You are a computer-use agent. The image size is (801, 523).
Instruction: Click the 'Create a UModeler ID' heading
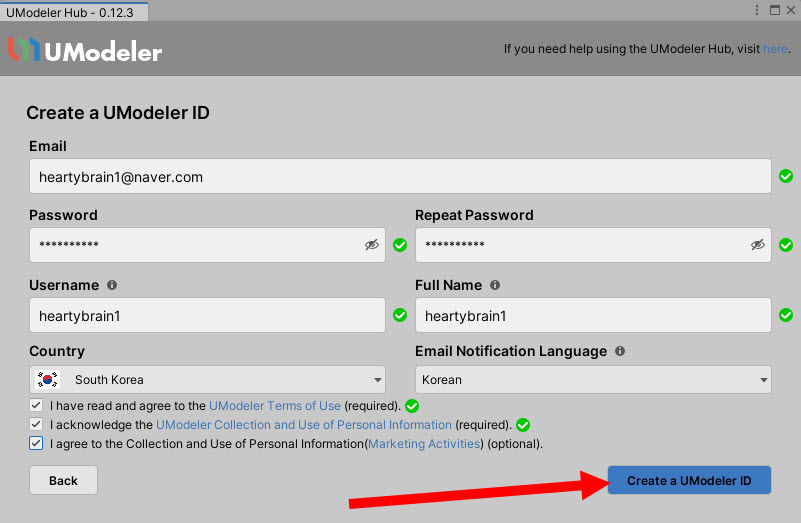[x=118, y=113]
